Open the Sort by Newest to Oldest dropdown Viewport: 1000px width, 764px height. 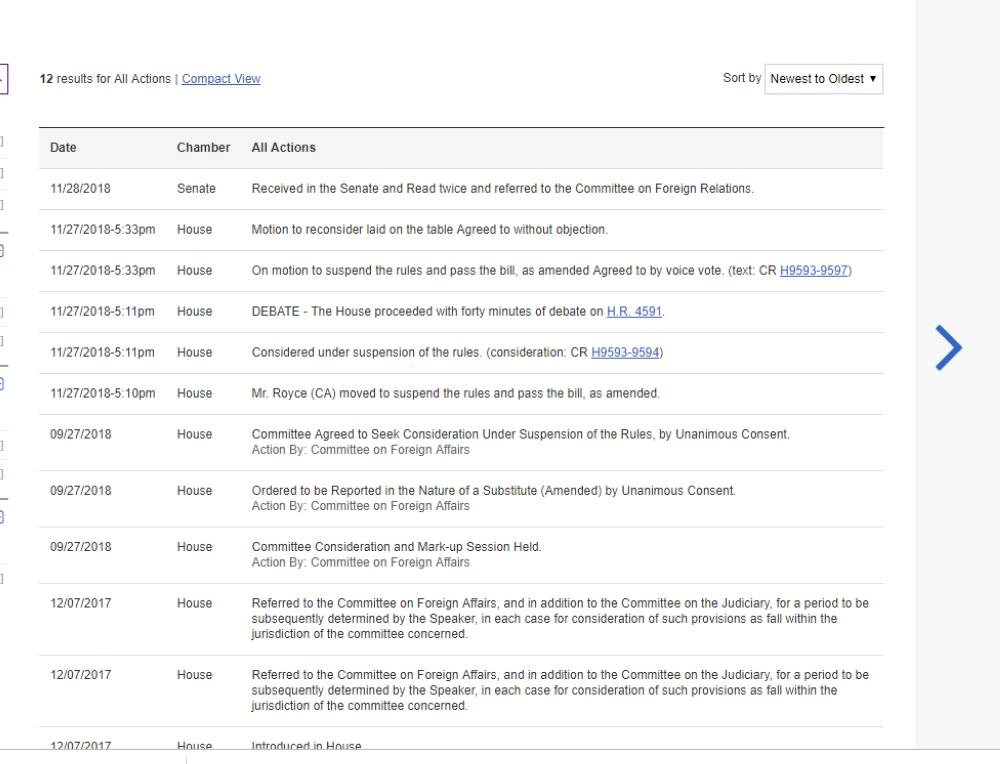click(823, 79)
